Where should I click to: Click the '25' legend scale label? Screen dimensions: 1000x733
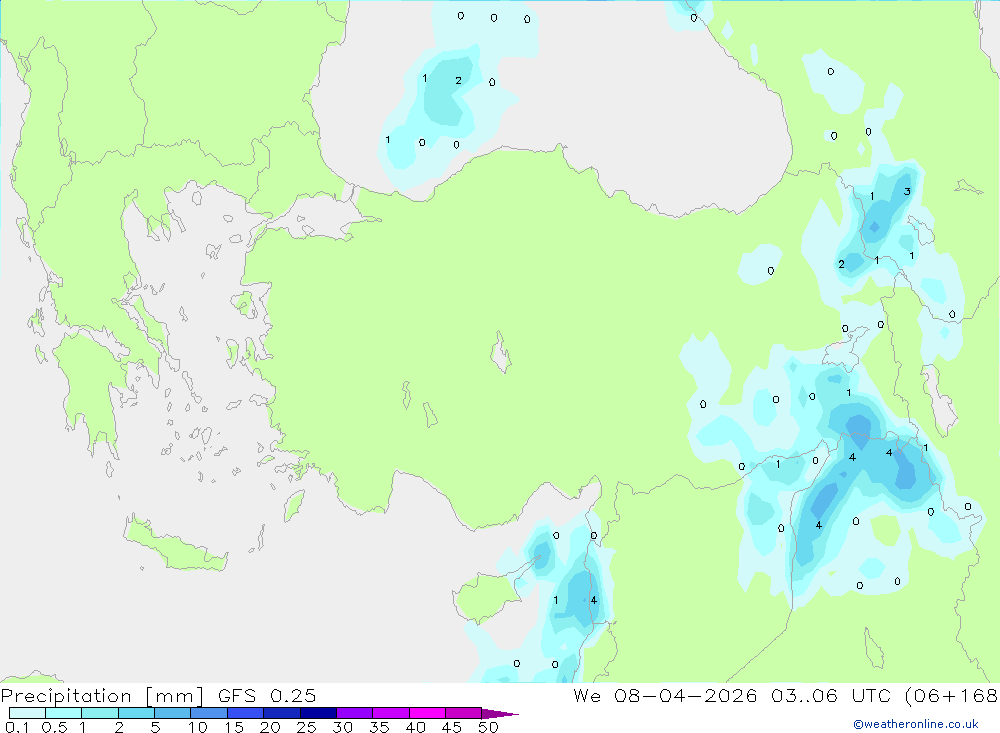point(307,727)
